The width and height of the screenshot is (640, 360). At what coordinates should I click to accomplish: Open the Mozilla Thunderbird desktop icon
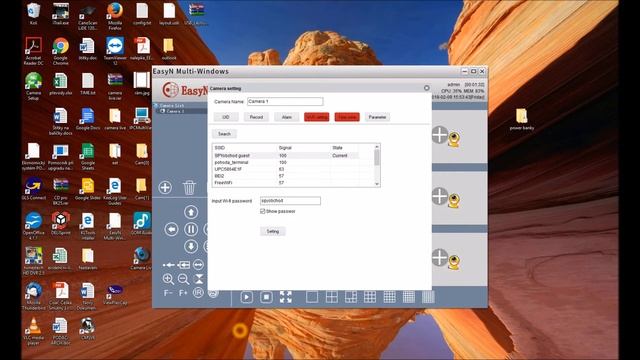(x=33, y=296)
